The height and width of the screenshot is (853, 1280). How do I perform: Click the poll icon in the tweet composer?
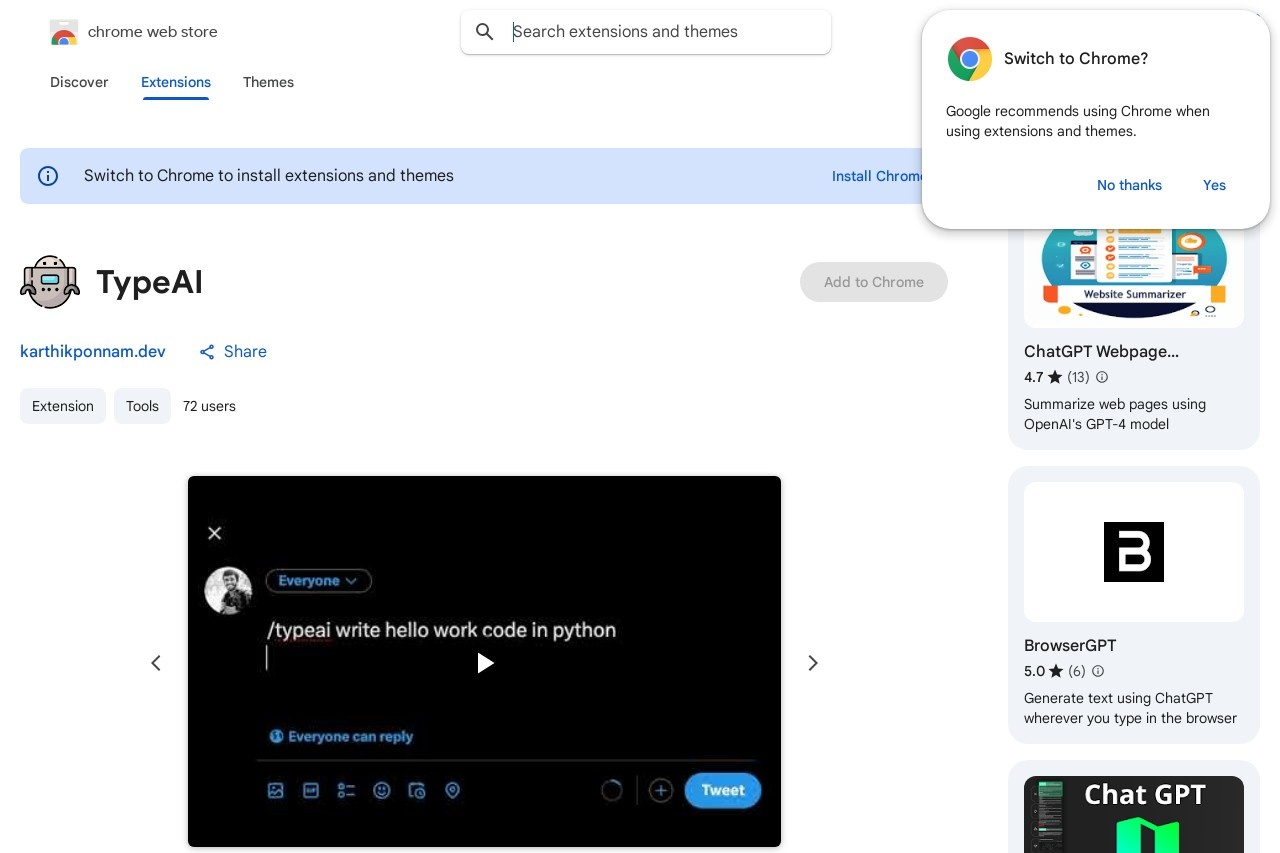[346, 790]
